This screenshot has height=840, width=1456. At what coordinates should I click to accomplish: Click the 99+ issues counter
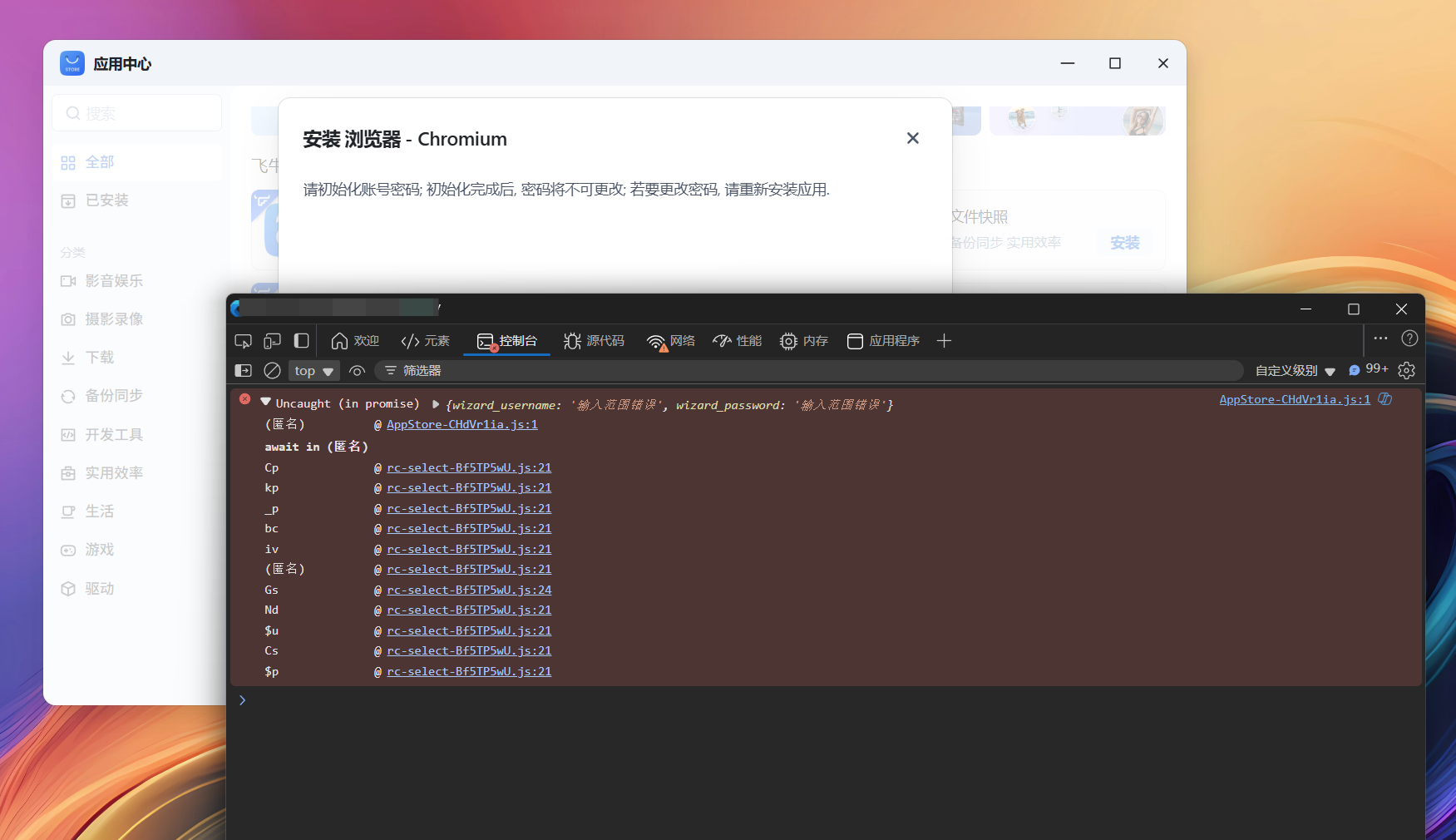1368,369
